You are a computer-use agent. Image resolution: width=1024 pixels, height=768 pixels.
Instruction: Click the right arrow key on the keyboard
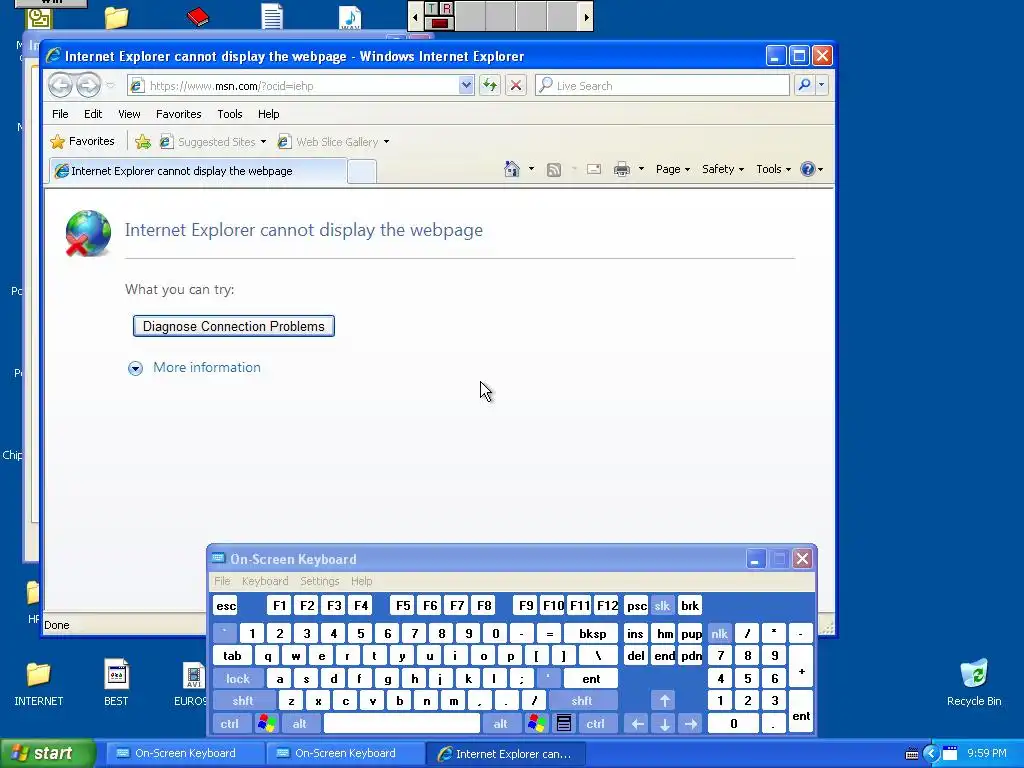click(691, 724)
